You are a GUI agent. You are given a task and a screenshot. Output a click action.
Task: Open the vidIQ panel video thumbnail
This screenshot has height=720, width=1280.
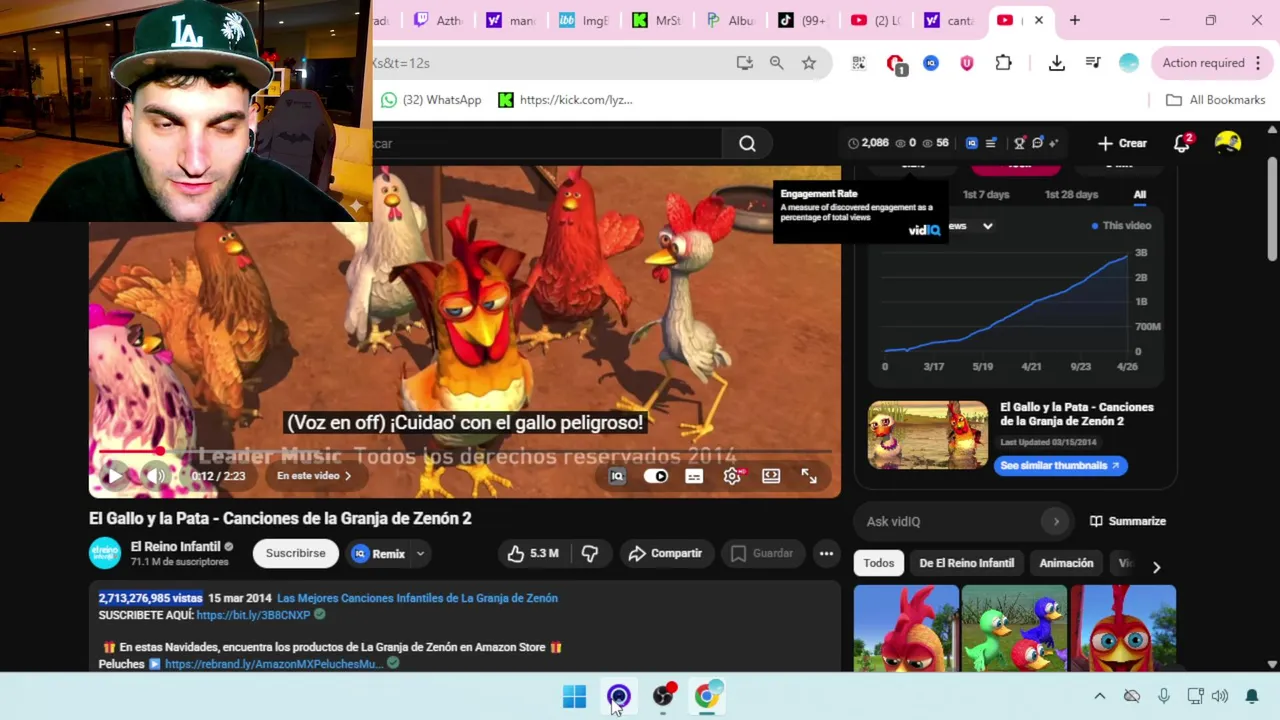click(x=928, y=435)
